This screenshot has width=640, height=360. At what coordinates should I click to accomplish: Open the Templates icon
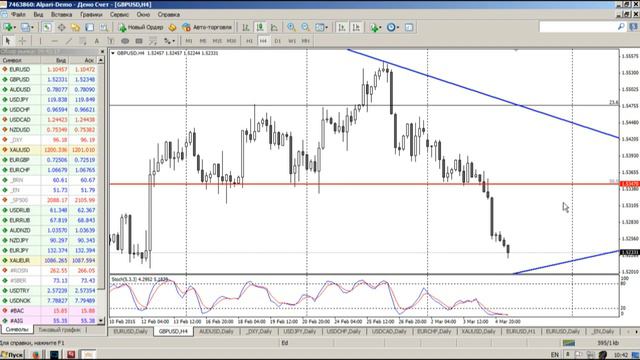click(x=409, y=27)
